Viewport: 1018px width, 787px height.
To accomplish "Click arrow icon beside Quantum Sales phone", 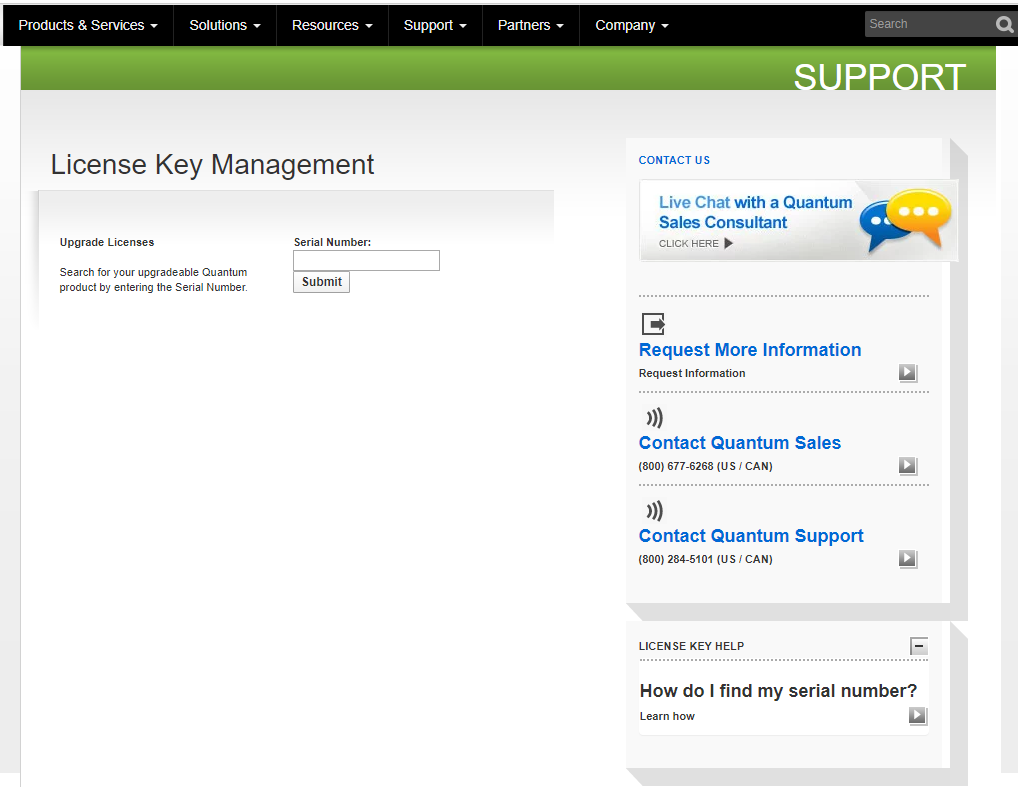I will pyautogui.click(x=907, y=466).
